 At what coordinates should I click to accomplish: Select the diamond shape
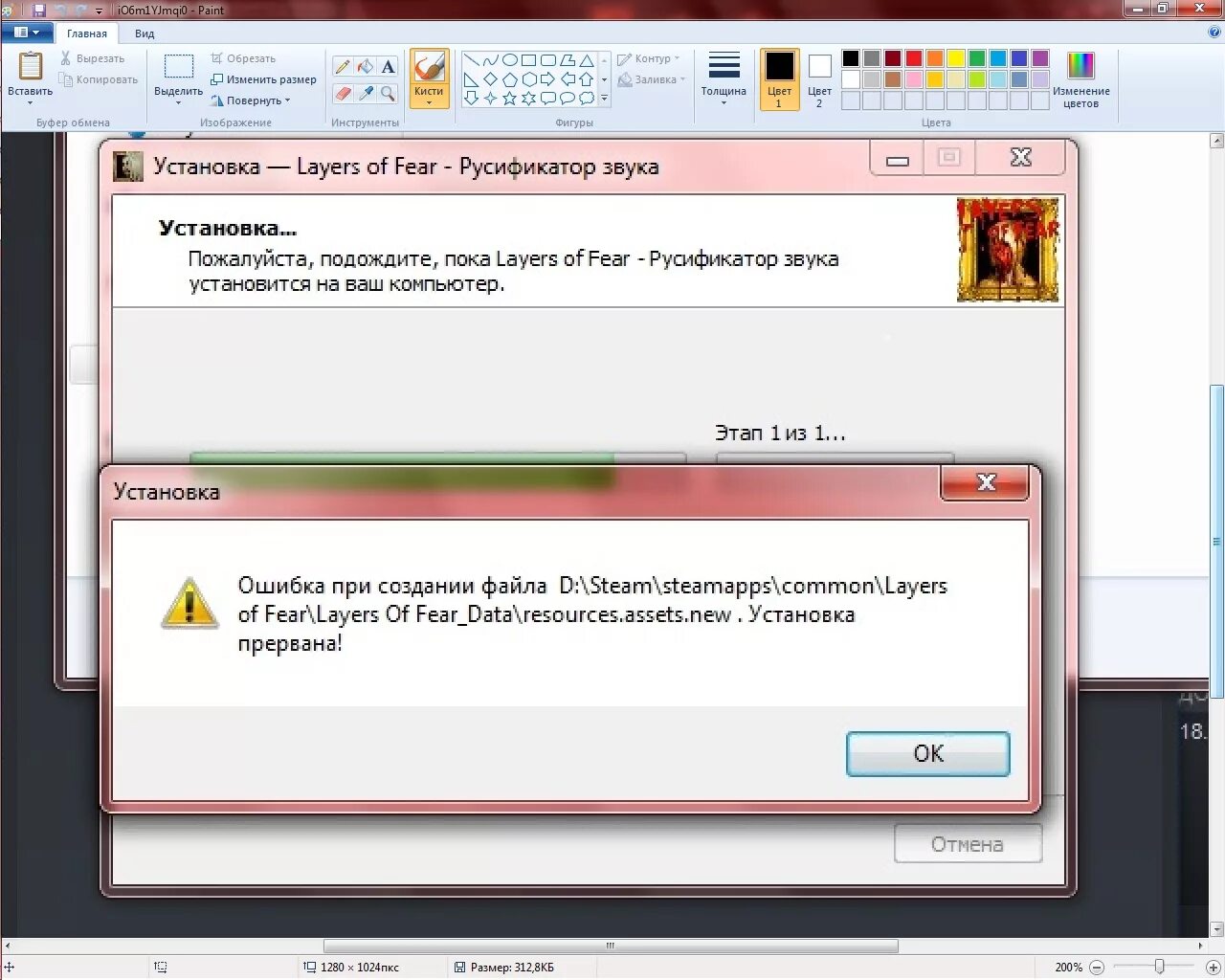(x=490, y=79)
